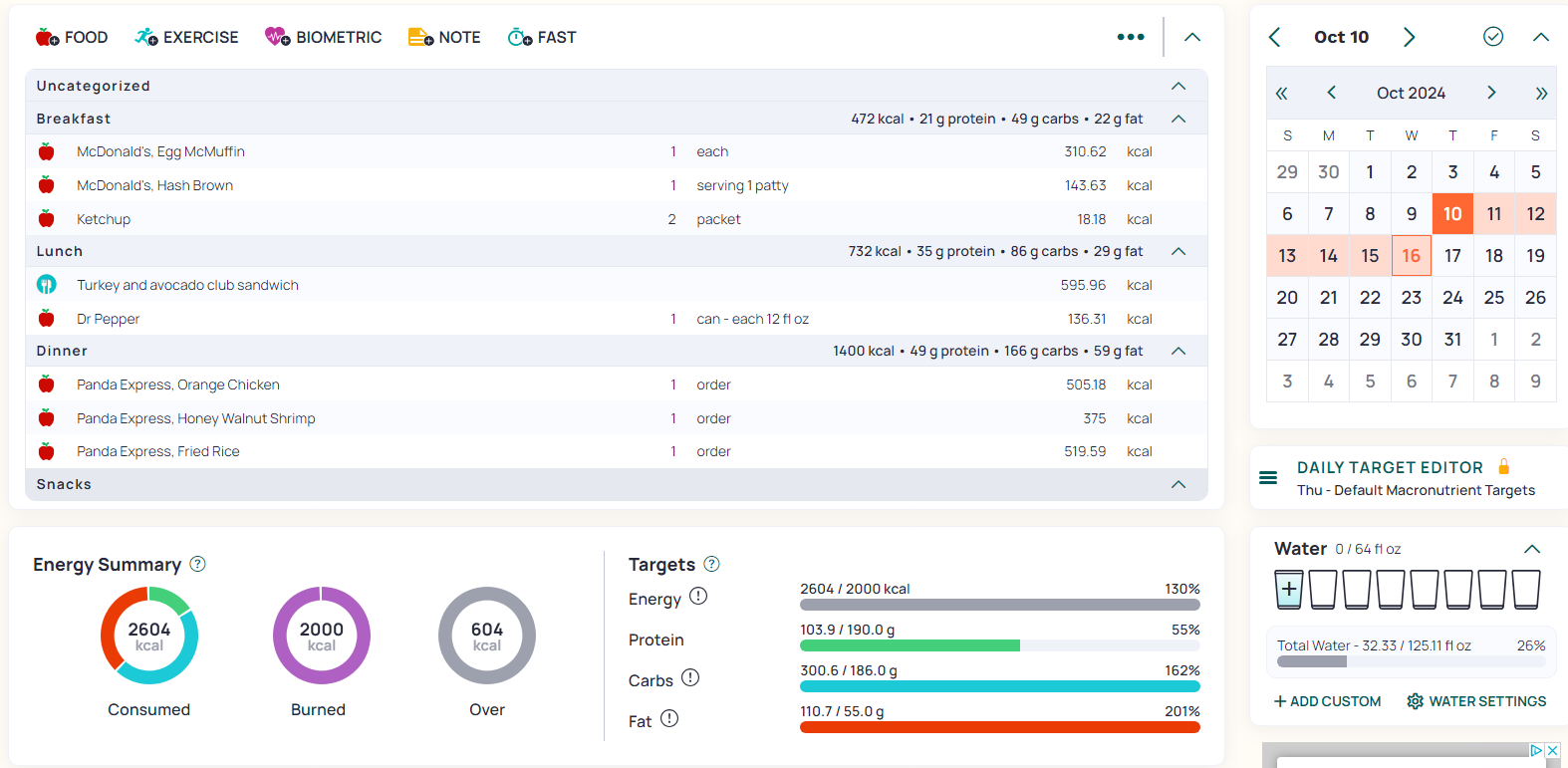The height and width of the screenshot is (768, 1568).
Task: Mark day complete with checkmark circle
Action: pos(1492,37)
